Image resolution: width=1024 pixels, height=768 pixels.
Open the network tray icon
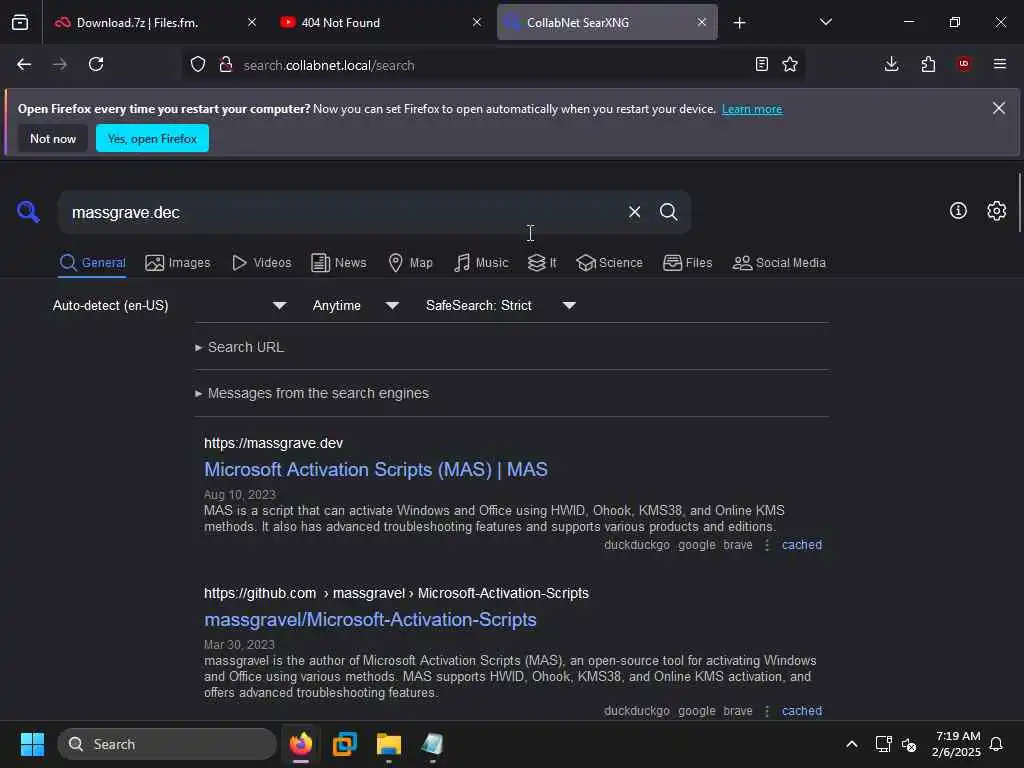pos(884,744)
